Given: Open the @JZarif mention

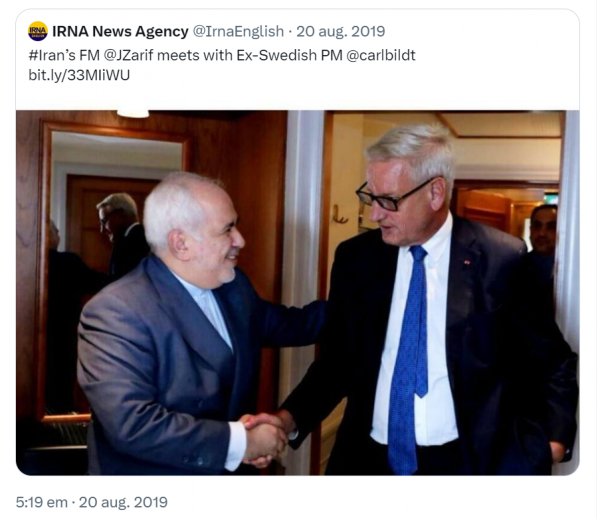Looking at the screenshot, I should [x=128, y=55].
